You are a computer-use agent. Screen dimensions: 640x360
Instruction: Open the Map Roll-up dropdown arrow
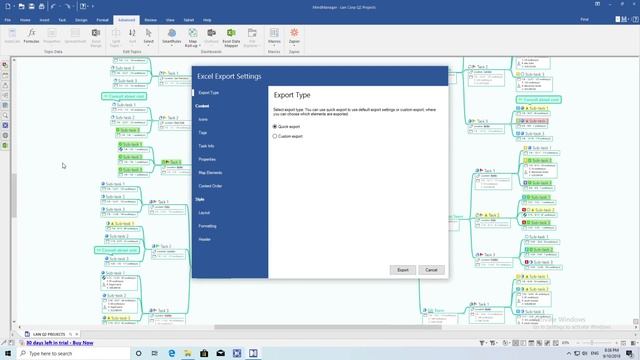pos(200,46)
